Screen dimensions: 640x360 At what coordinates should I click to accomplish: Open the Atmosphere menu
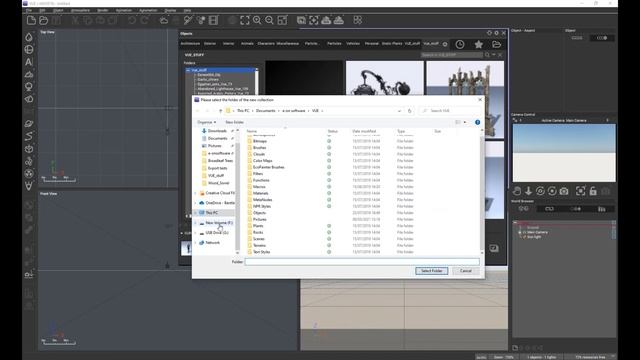(80, 10)
